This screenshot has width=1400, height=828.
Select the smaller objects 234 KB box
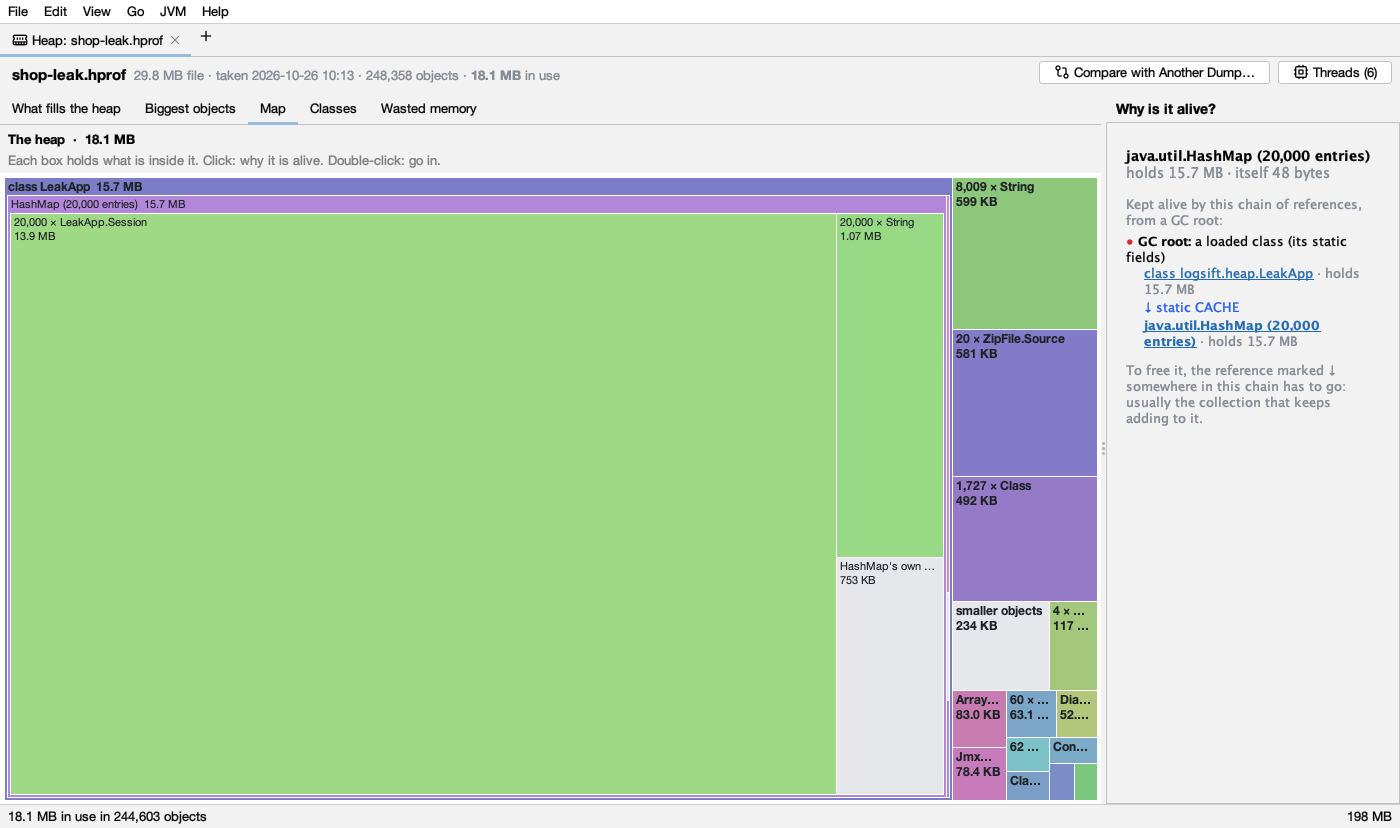pyautogui.click(x=1001, y=646)
